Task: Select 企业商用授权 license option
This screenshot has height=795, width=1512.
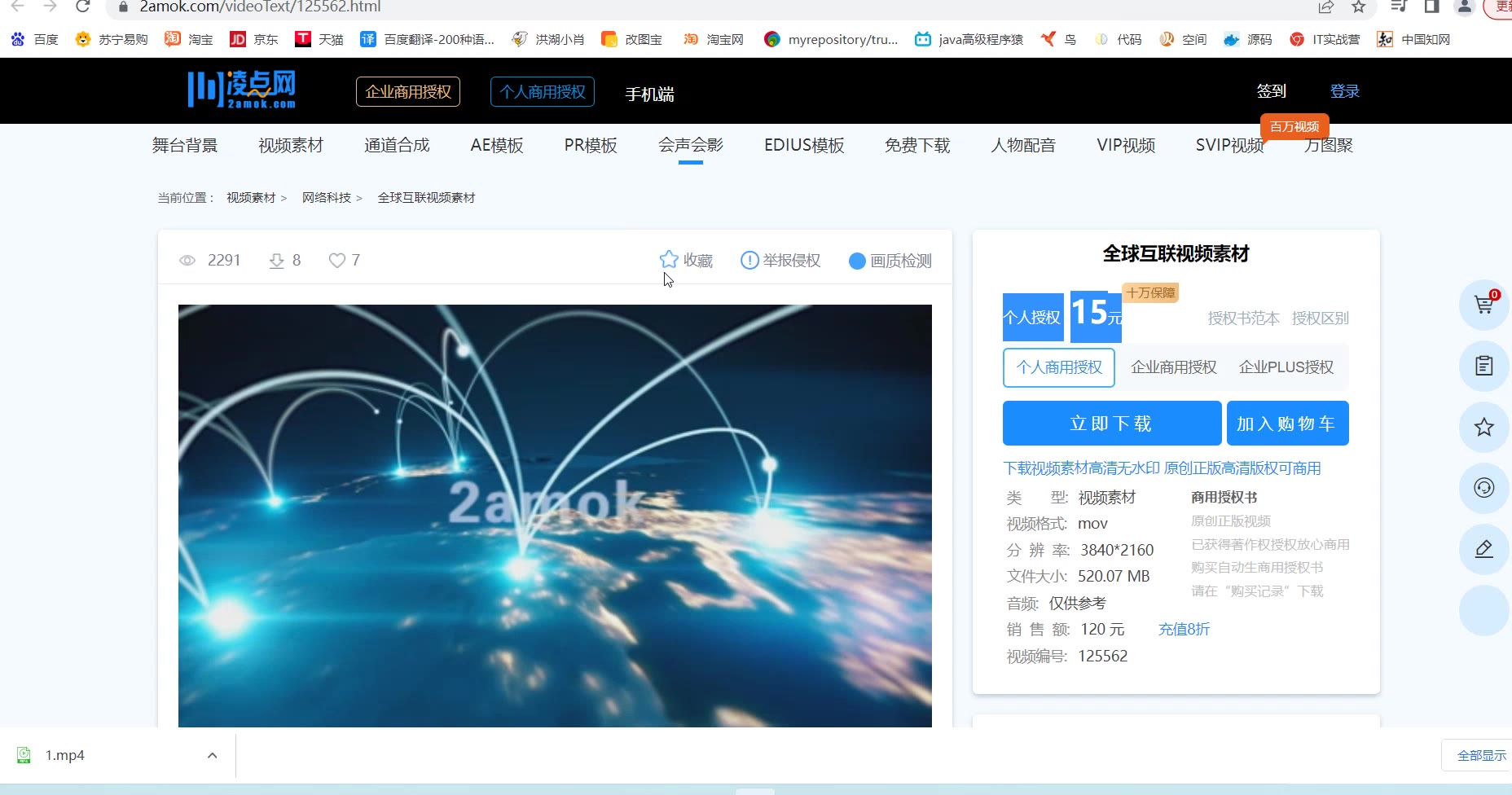Action: [x=1173, y=367]
